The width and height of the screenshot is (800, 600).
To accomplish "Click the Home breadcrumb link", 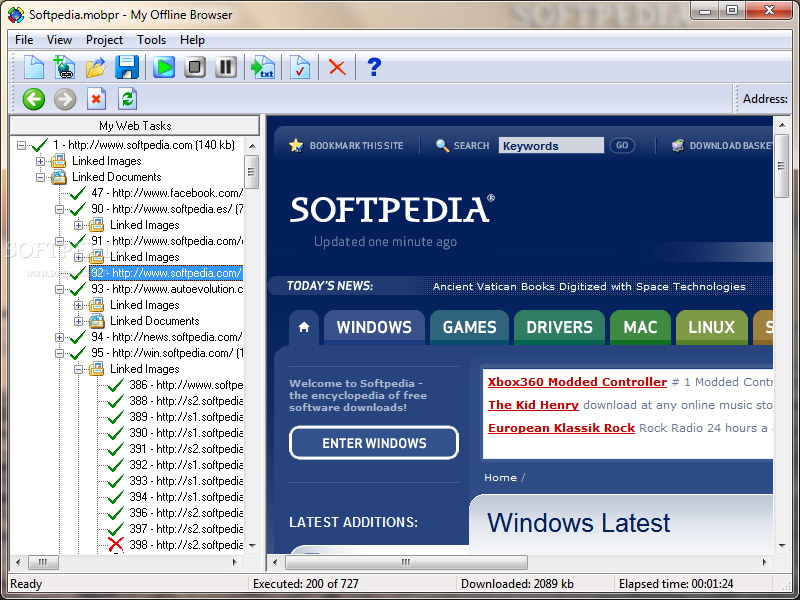I will tap(501, 478).
